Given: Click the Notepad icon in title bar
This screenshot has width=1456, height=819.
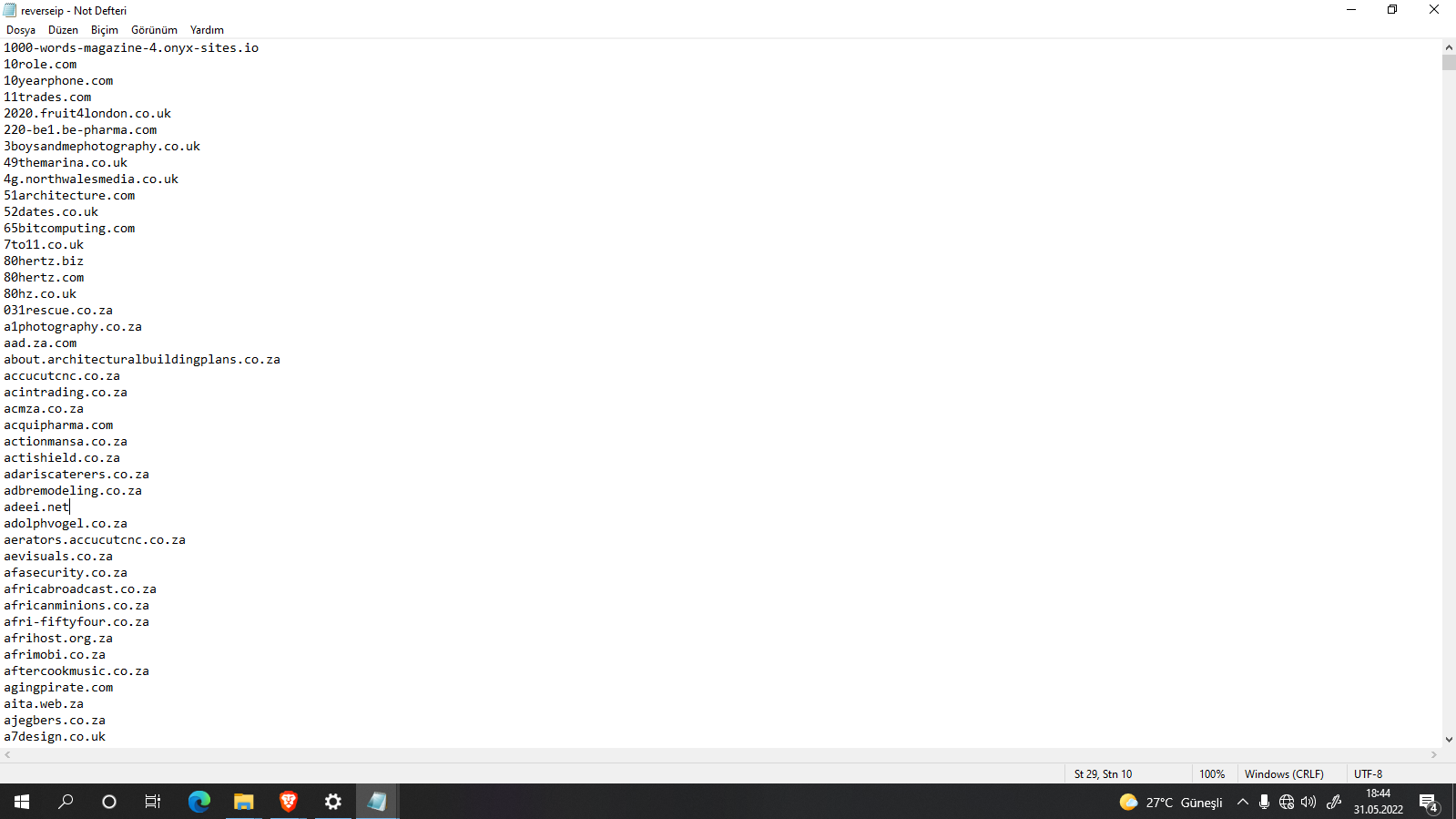Looking at the screenshot, I should [10, 11].
